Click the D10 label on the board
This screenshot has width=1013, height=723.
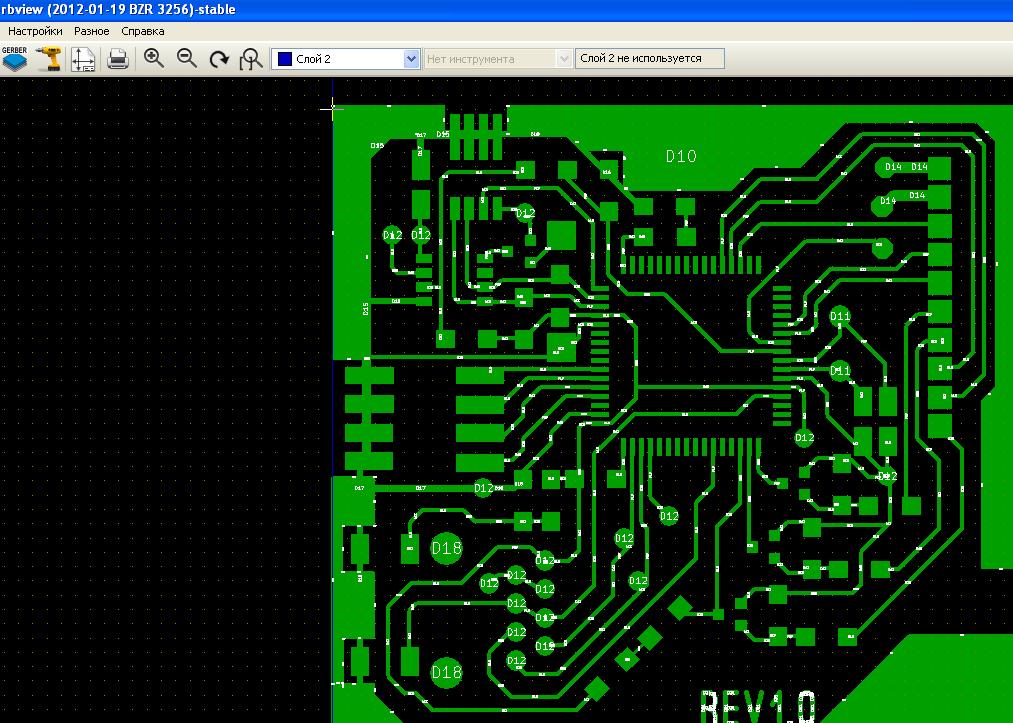[x=681, y=156]
